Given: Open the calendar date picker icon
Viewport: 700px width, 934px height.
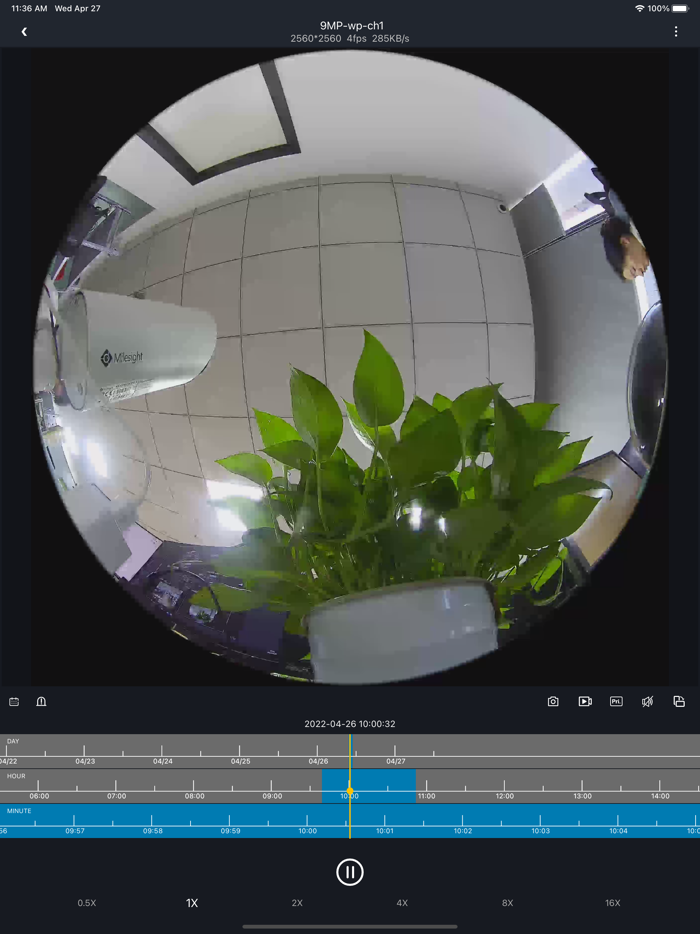Looking at the screenshot, I should pyautogui.click(x=14, y=702).
